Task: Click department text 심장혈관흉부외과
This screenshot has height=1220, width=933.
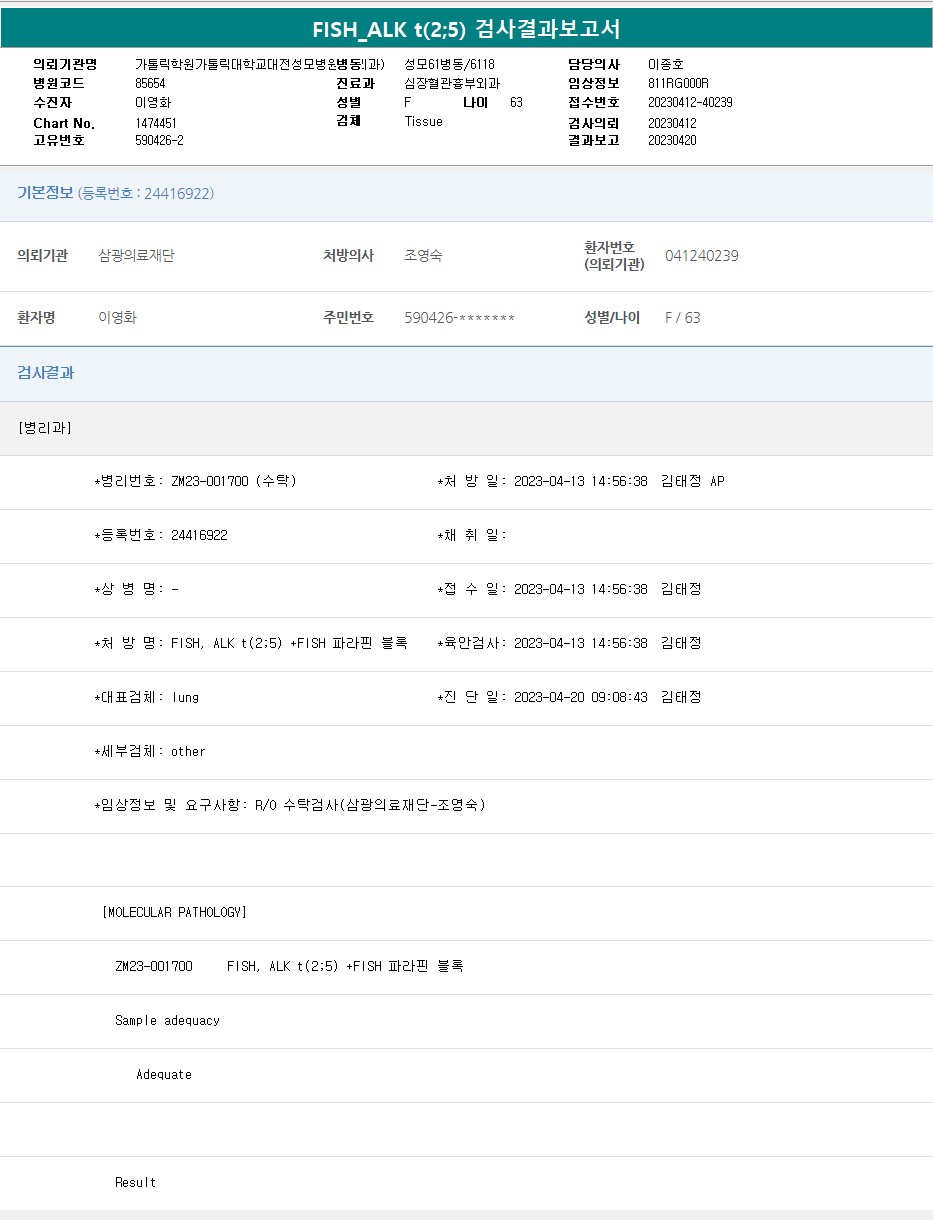Action: [452, 83]
